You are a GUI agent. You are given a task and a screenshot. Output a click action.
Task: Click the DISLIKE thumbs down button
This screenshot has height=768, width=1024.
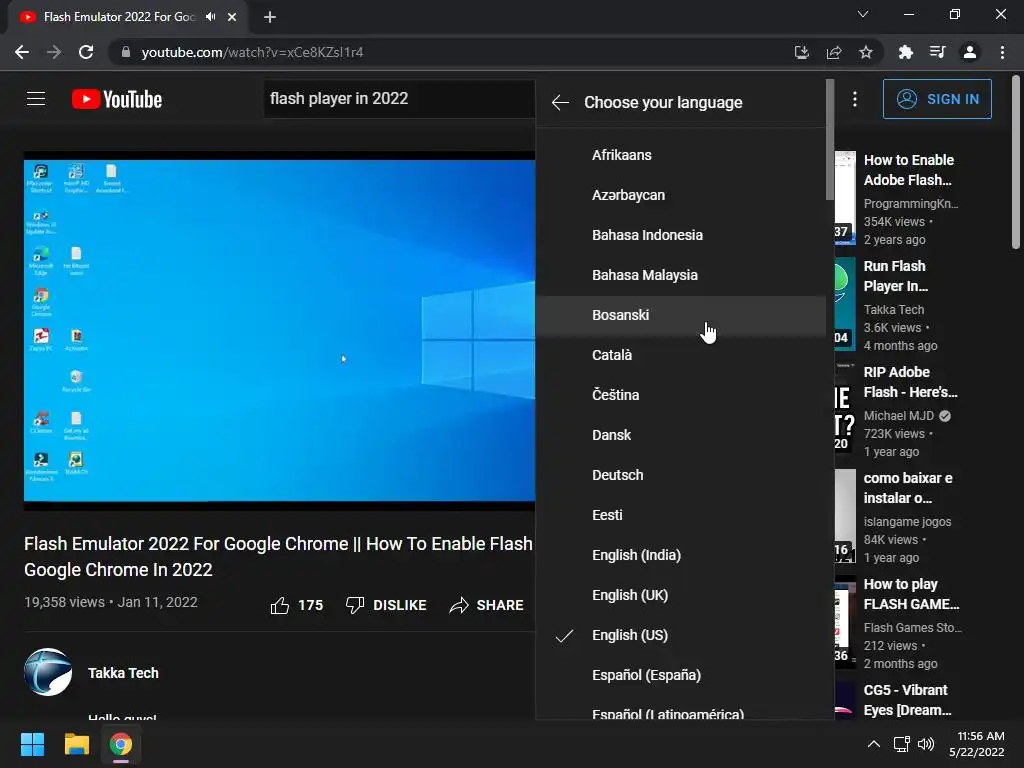[386, 605]
